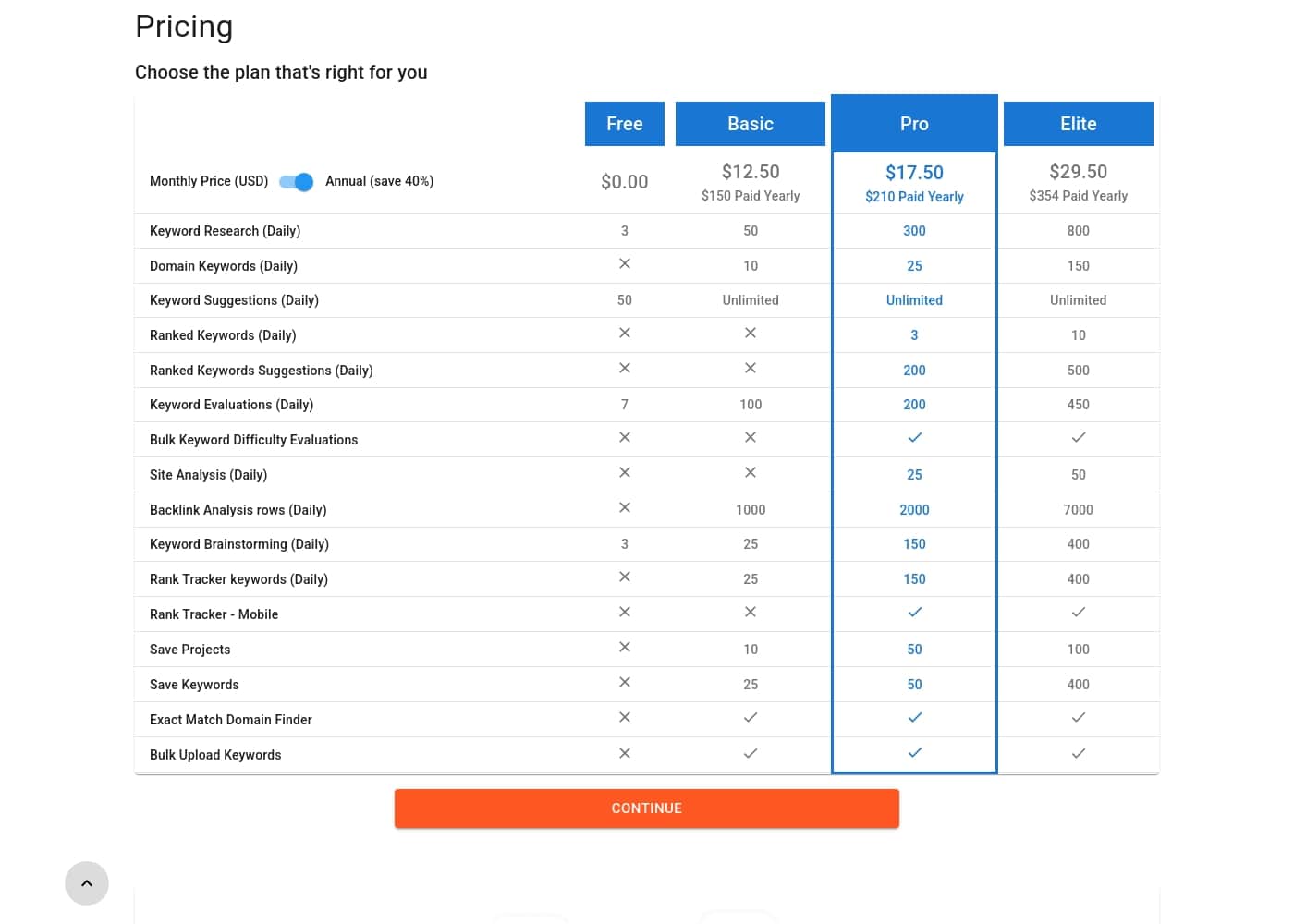Click the 'Keyword Research (Daily)' row label

pyautogui.click(x=226, y=231)
